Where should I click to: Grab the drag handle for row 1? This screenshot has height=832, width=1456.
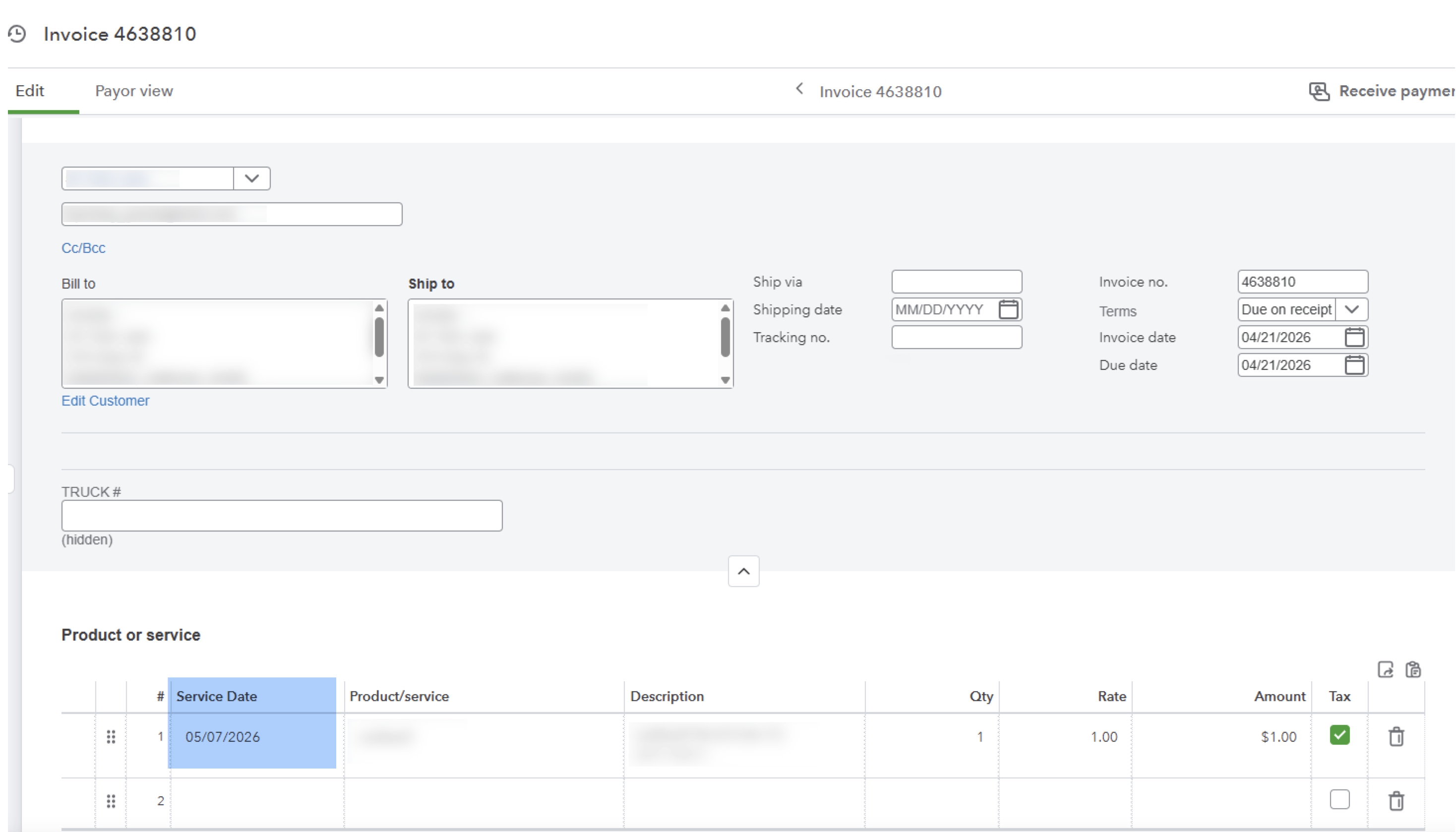111,737
